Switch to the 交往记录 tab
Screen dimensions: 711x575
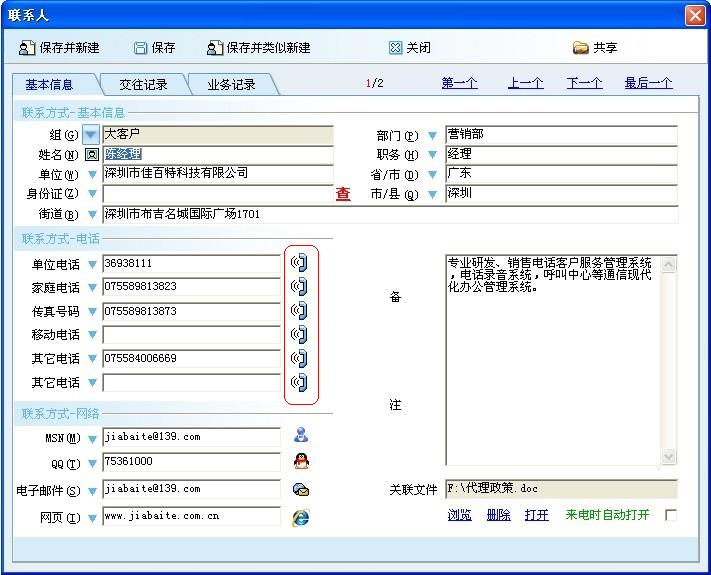[143, 84]
